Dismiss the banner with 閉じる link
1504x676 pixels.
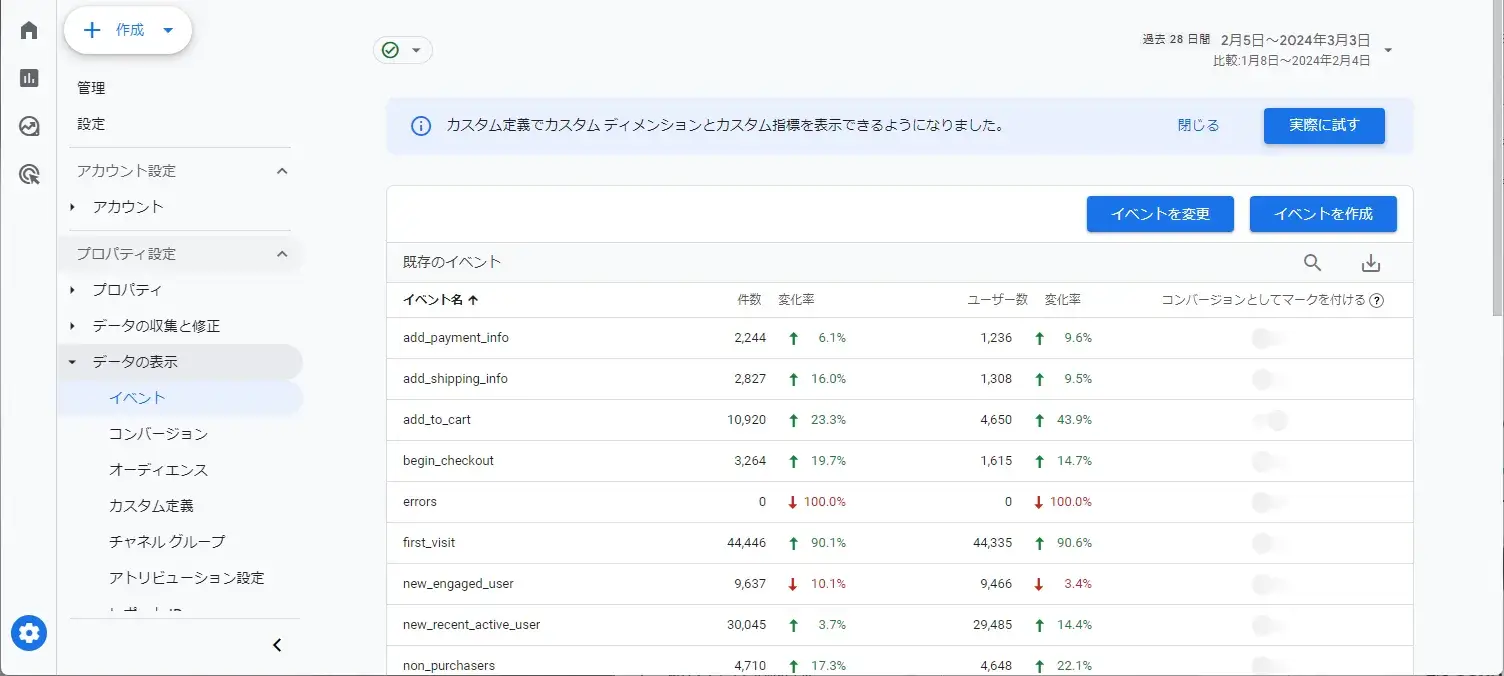pyautogui.click(x=1196, y=125)
